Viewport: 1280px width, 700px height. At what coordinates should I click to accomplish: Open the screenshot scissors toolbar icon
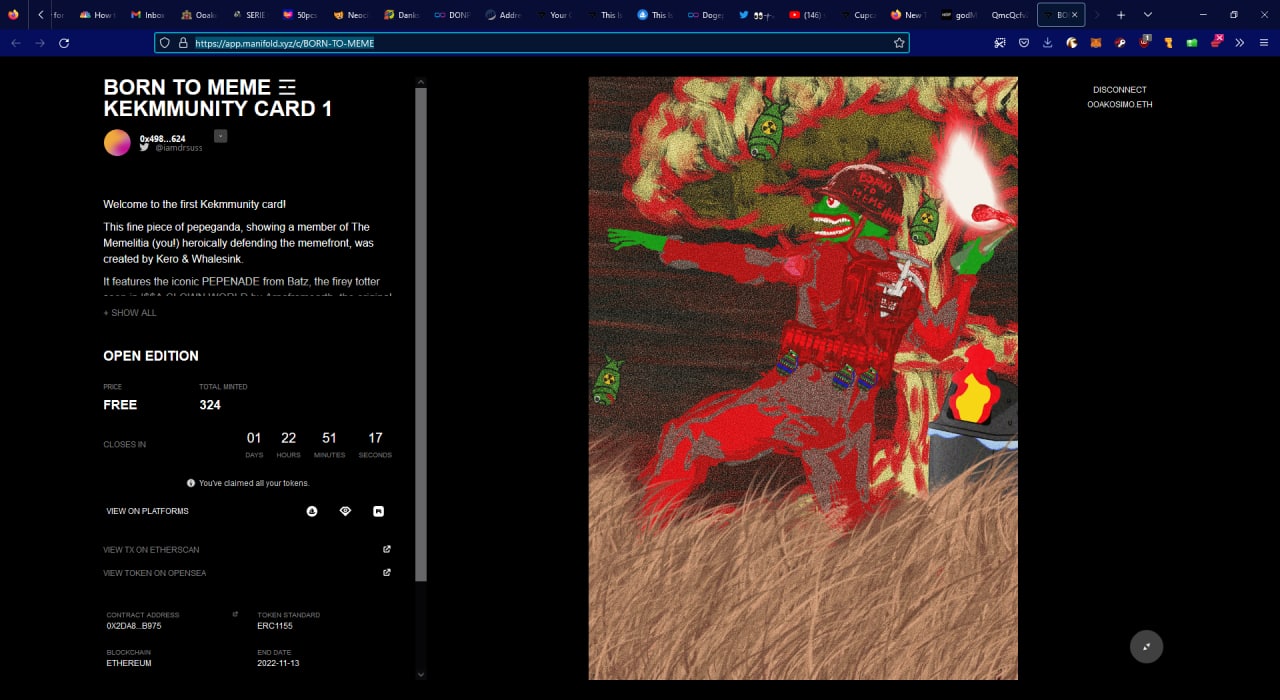tap(999, 43)
